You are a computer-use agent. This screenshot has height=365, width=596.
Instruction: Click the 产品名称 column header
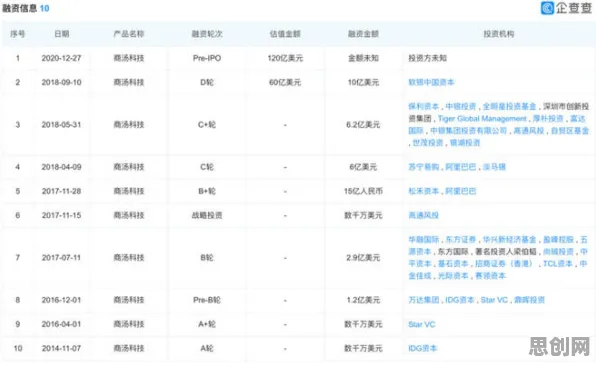129,34
